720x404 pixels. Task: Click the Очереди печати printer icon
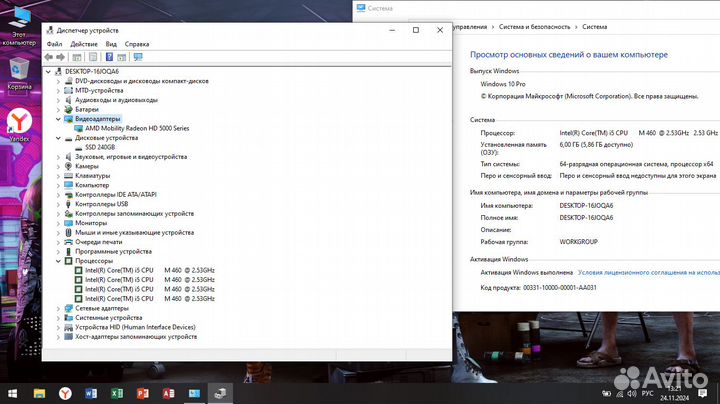68,242
